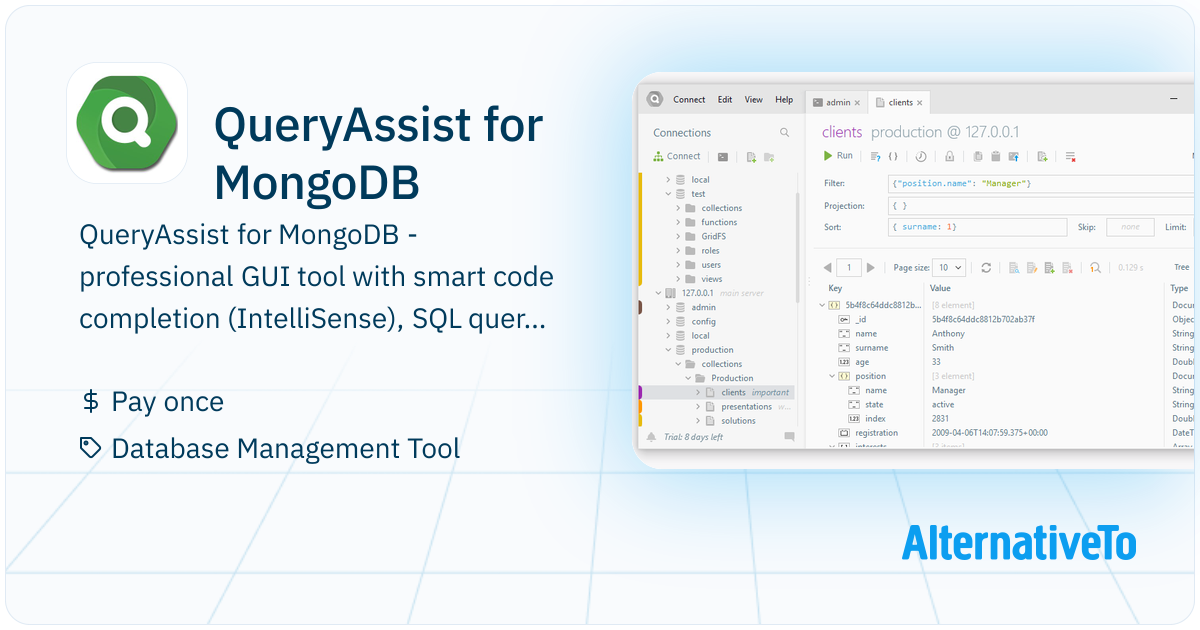The width and height of the screenshot is (1200, 630).
Task: Click the explain query icon next to Run
Action: 875,157
